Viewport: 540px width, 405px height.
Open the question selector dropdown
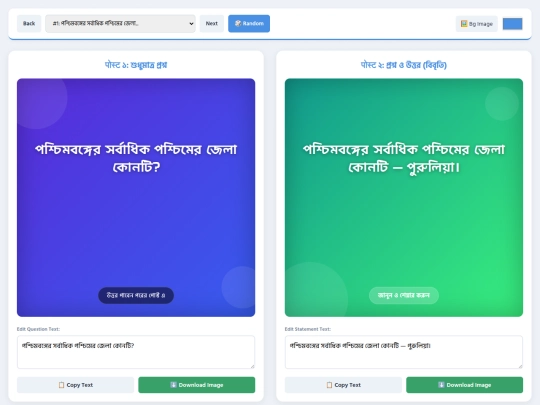[x=120, y=23]
